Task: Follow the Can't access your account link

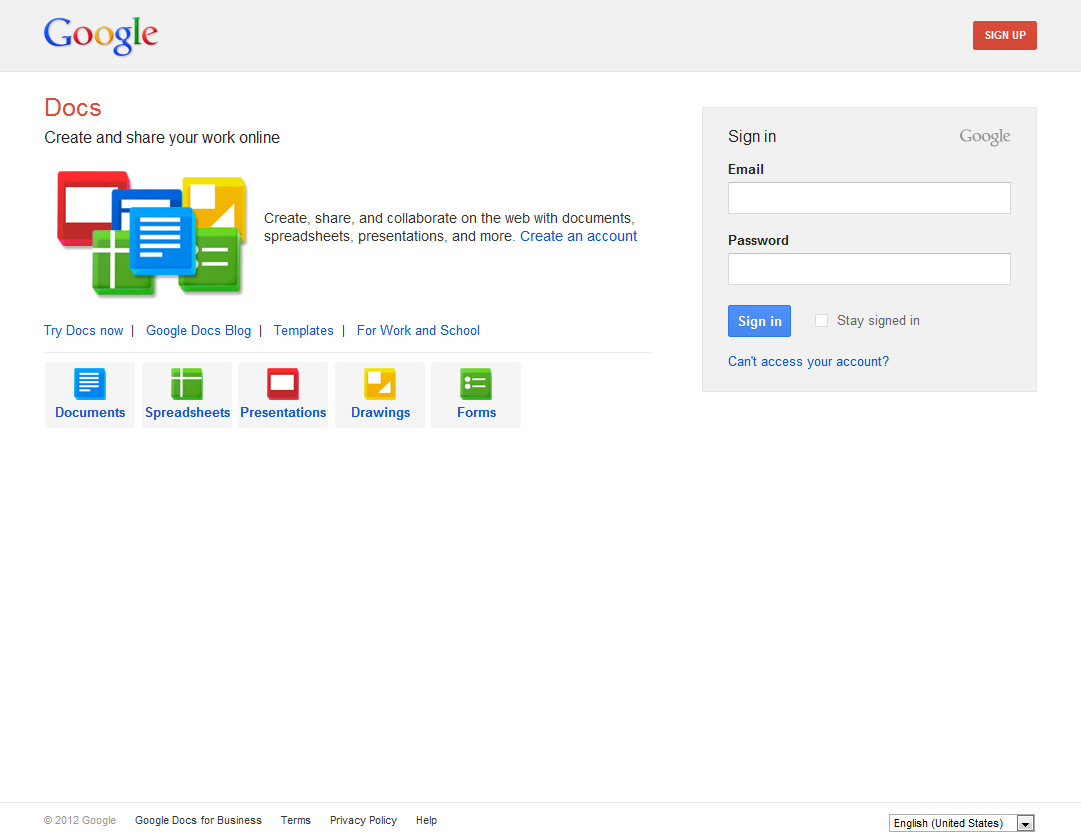Action: [808, 362]
